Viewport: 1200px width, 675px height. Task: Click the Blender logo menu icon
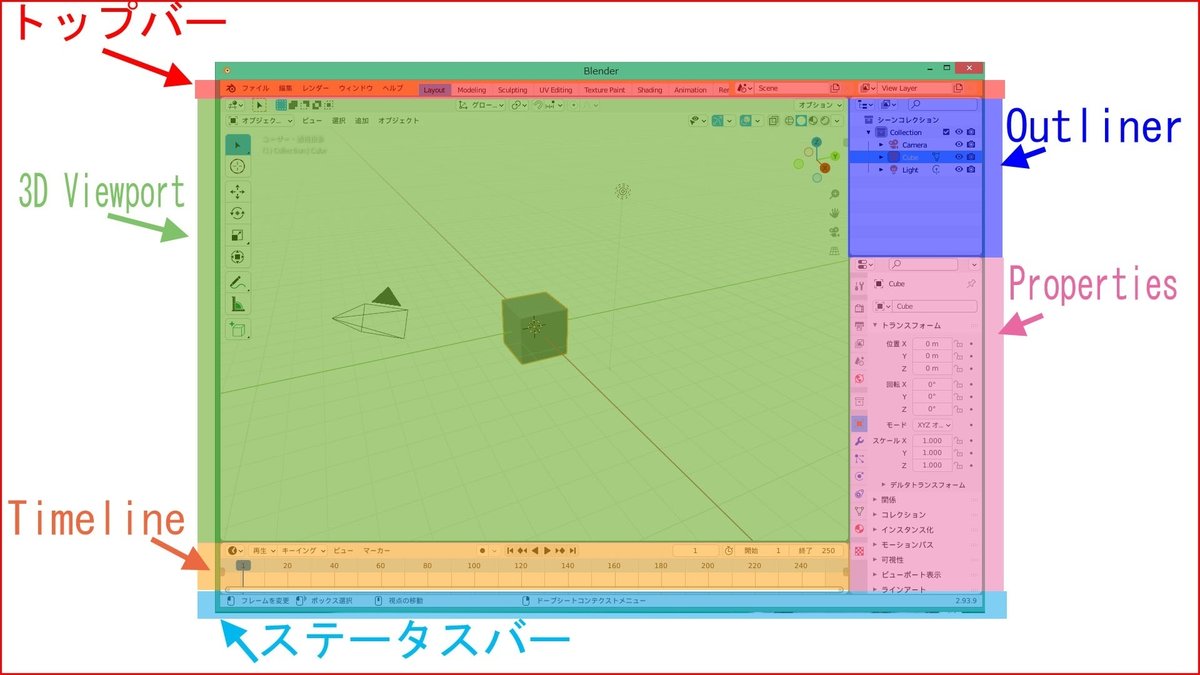tap(230, 89)
